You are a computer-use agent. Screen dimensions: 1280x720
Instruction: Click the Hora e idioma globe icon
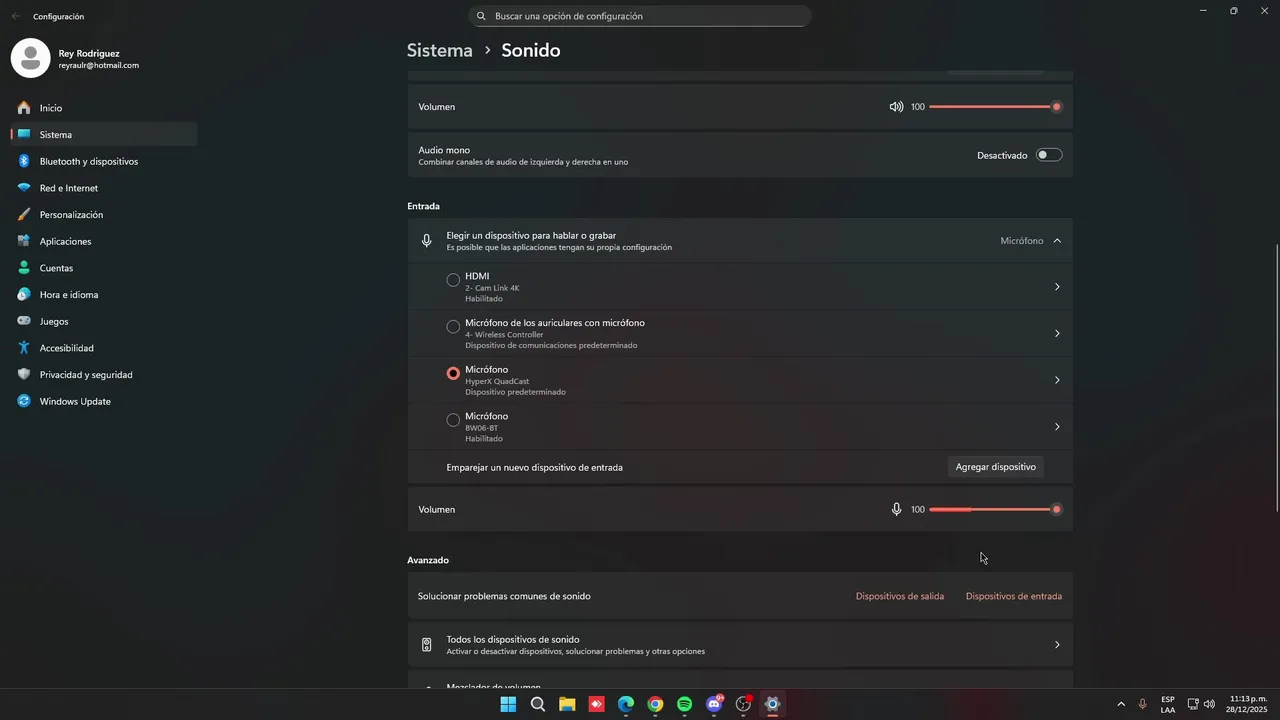click(24, 295)
